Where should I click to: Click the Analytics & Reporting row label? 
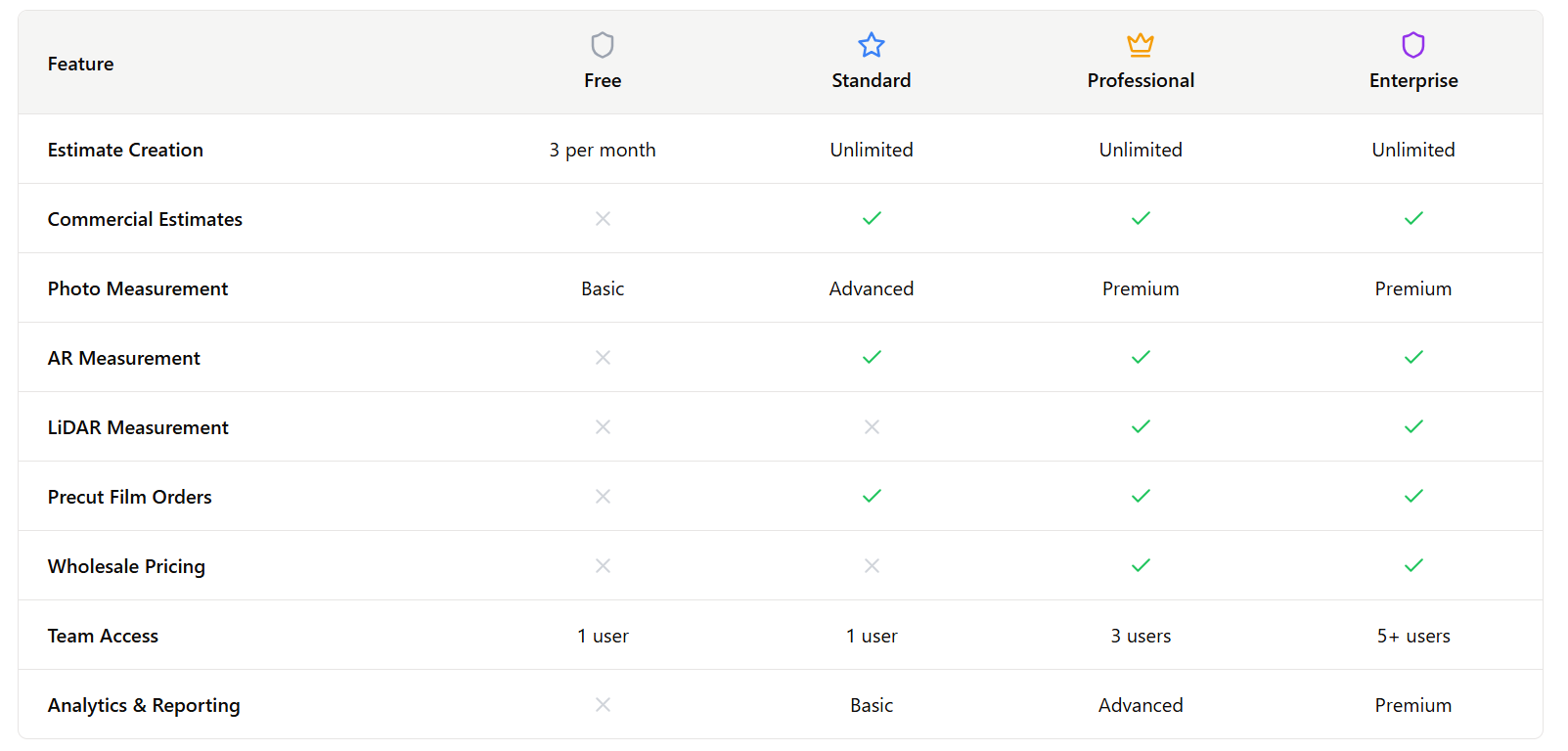(144, 705)
